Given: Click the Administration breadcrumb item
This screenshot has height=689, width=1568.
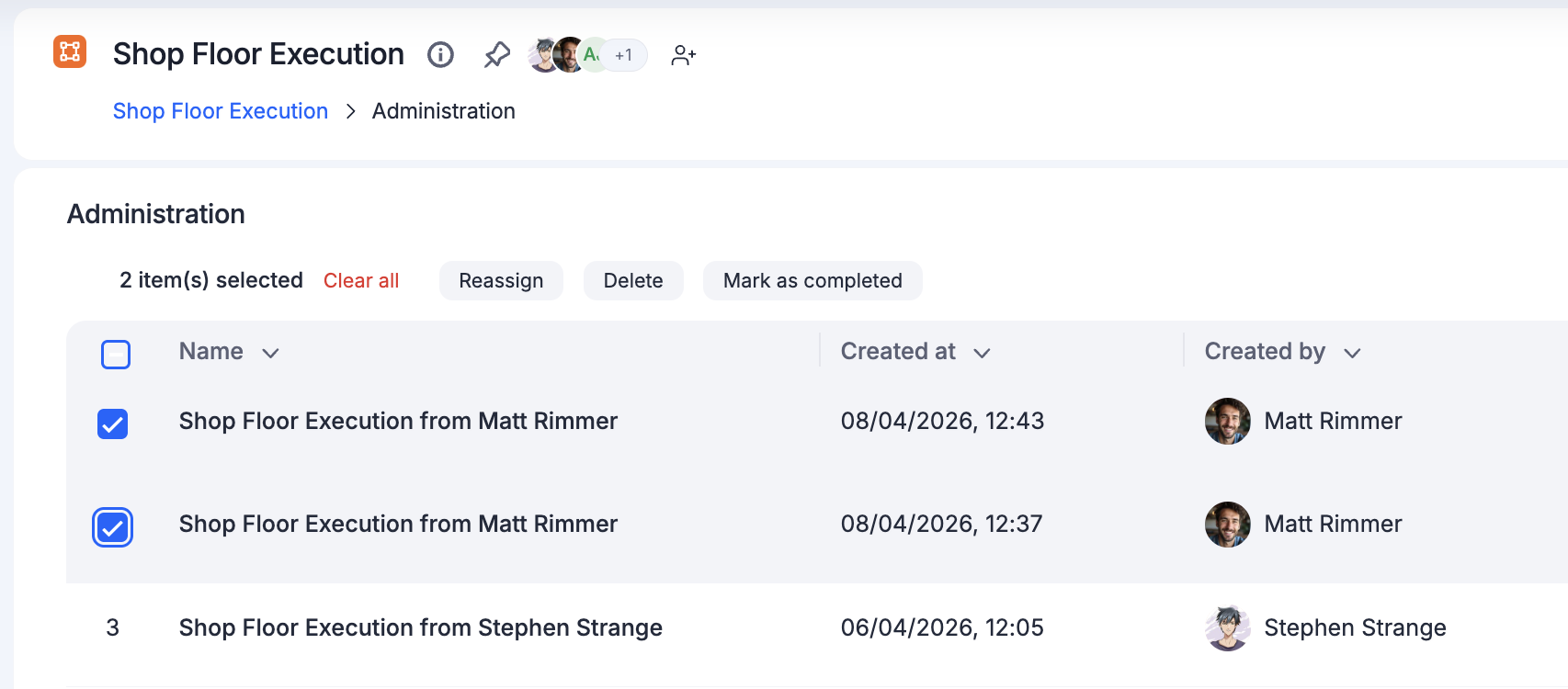Looking at the screenshot, I should [443, 111].
